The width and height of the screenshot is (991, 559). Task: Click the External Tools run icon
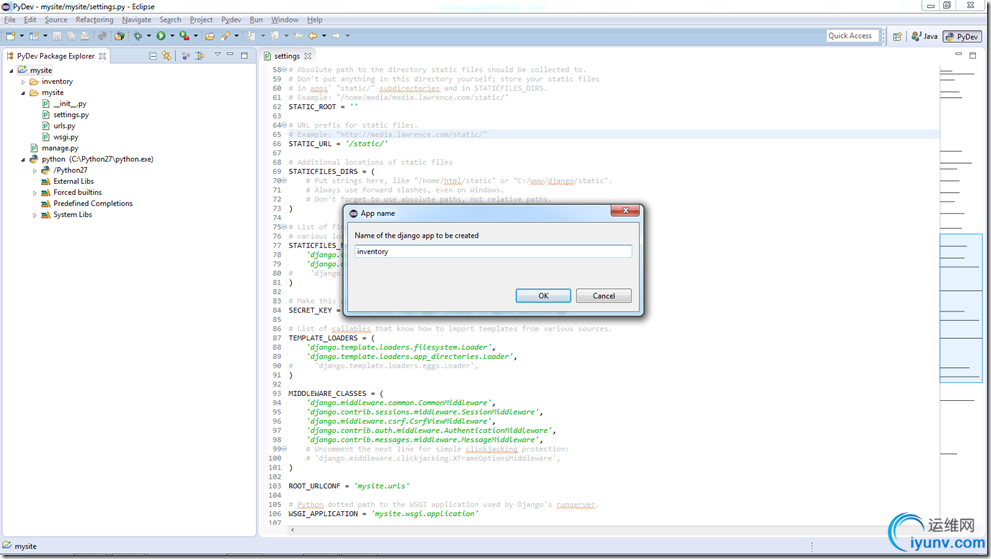coord(184,36)
